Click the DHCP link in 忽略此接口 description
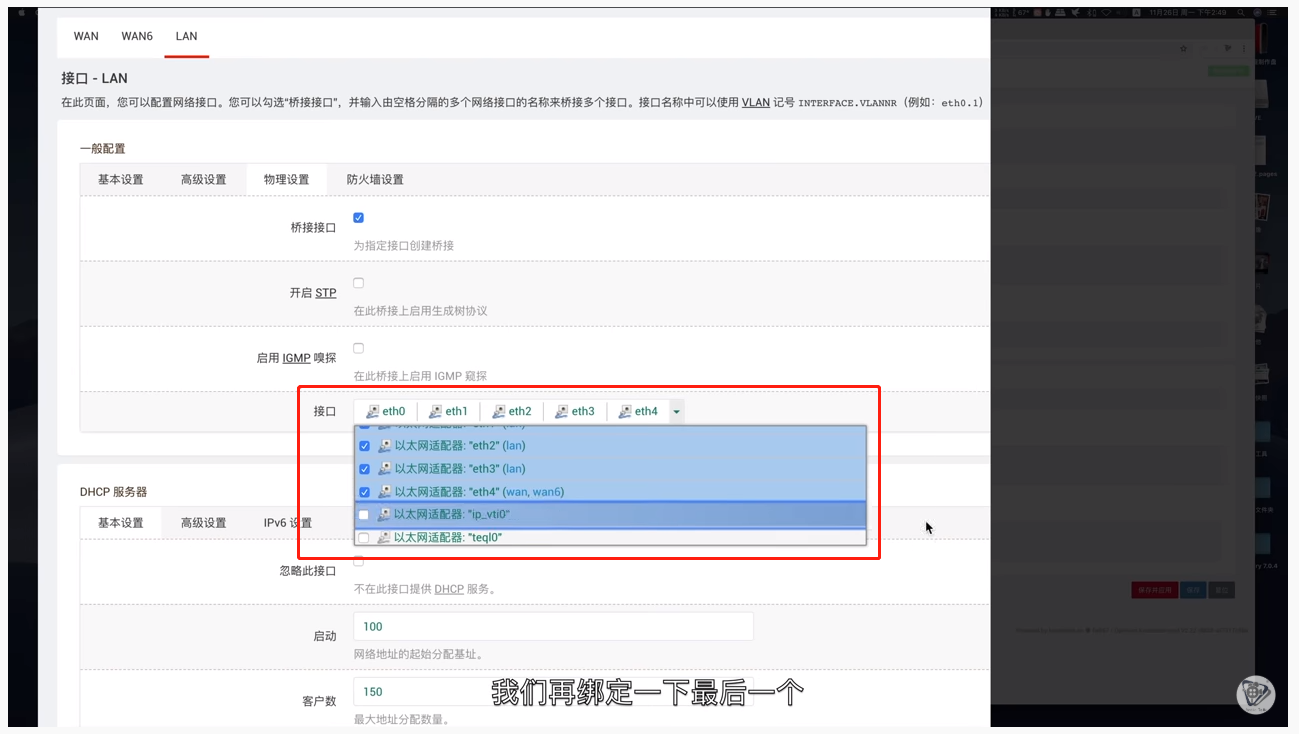 pyautogui.click(x=449, y=589)
